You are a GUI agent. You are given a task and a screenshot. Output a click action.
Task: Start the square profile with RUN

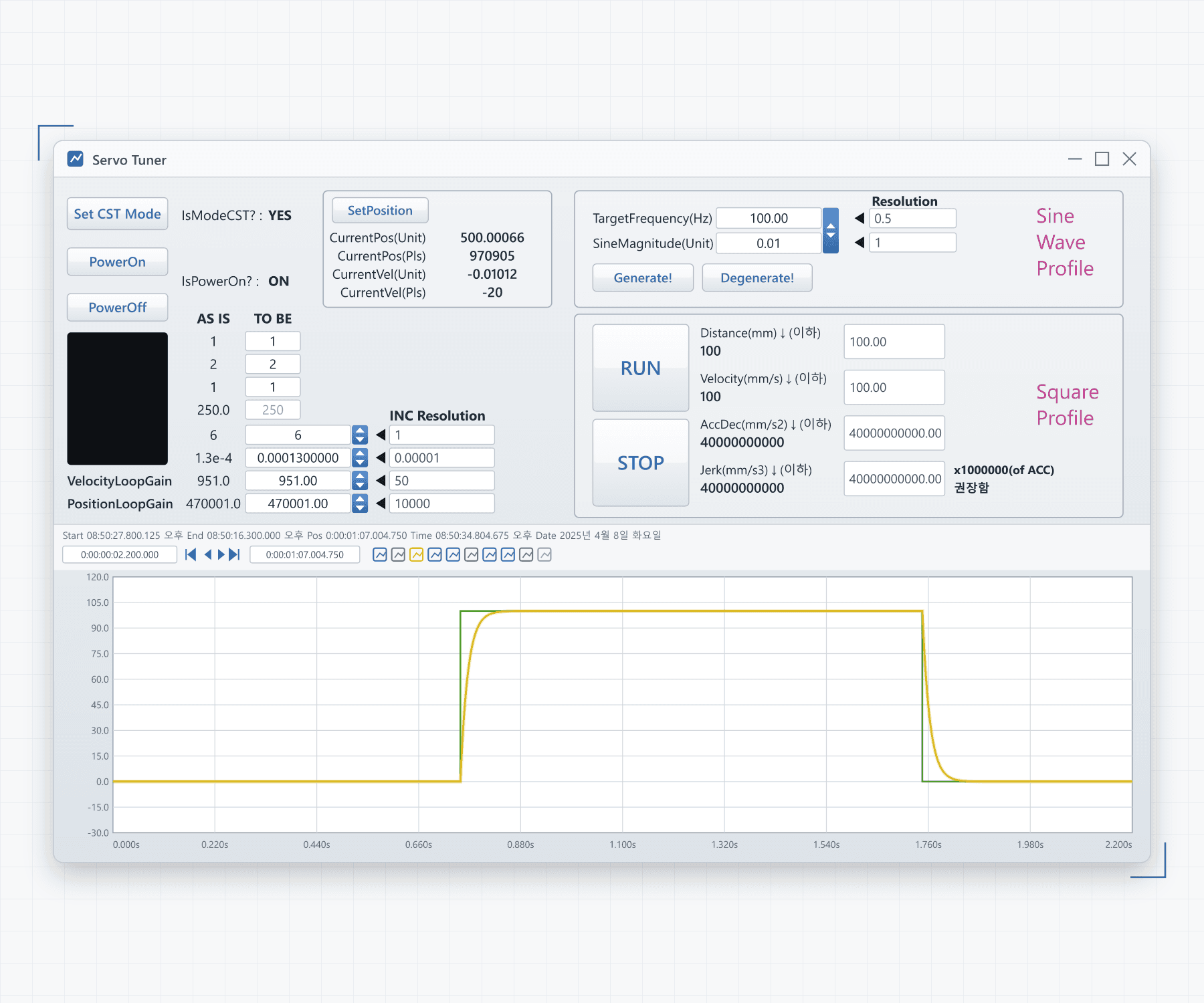[x=641, y=368]
